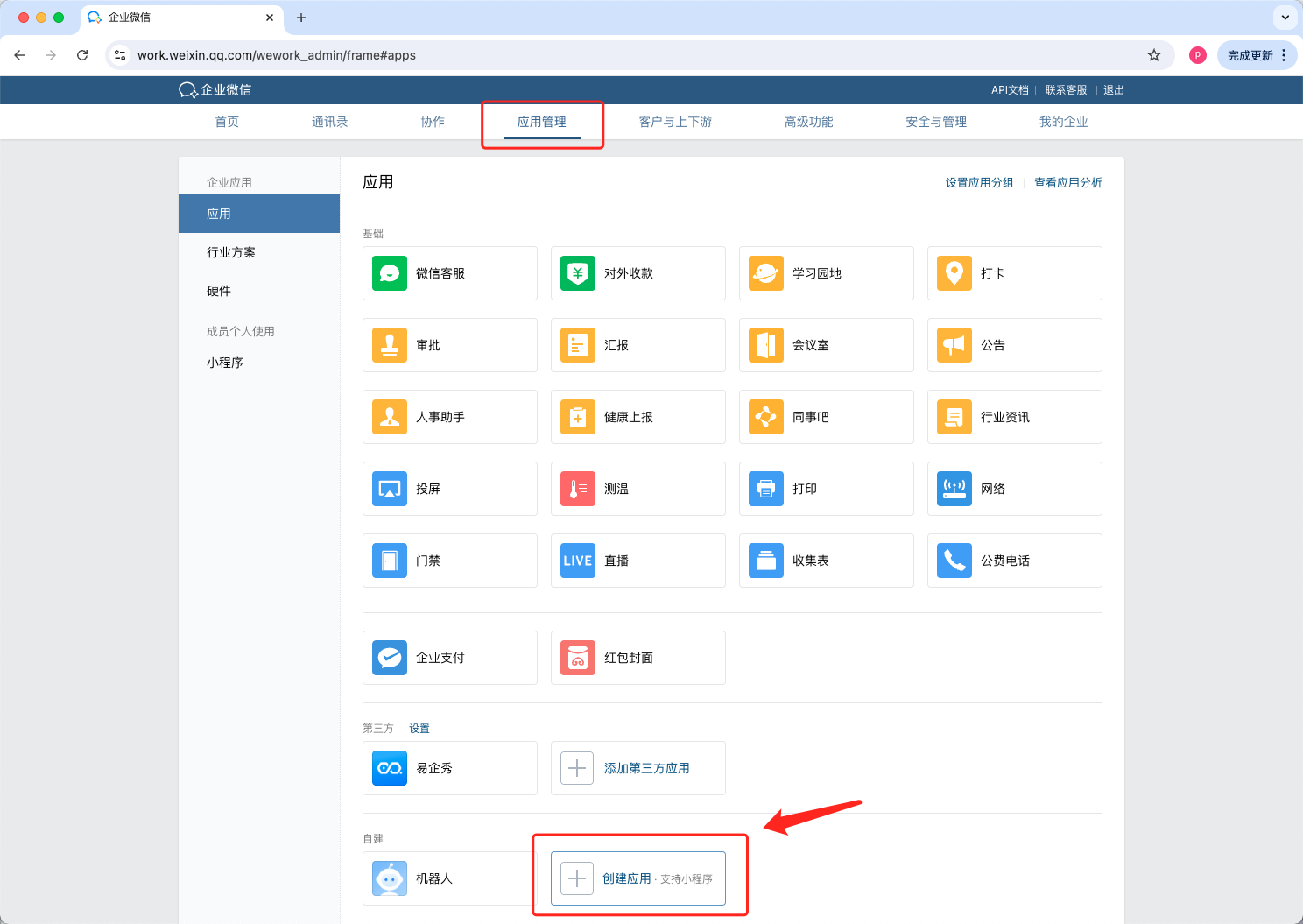Bookmark page with the star icon
Screen dimensions: 1303x924
(1154, 55)
